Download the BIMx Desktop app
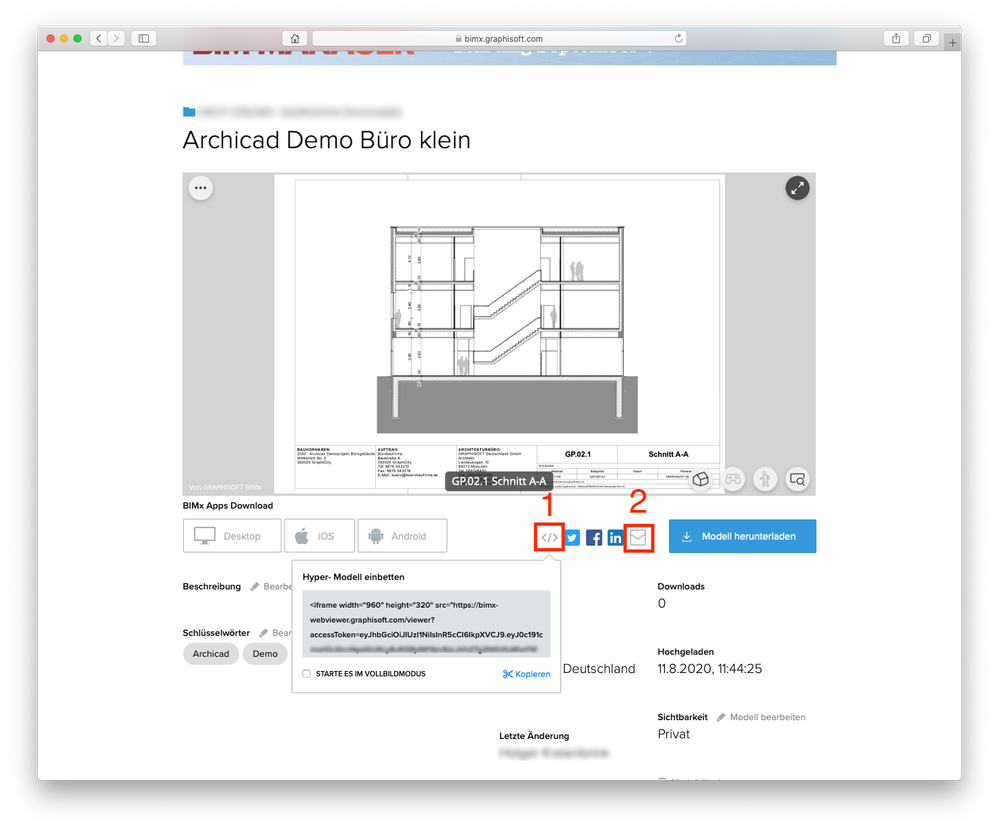Screen dimensions: 999x830 tap(232, 536)
